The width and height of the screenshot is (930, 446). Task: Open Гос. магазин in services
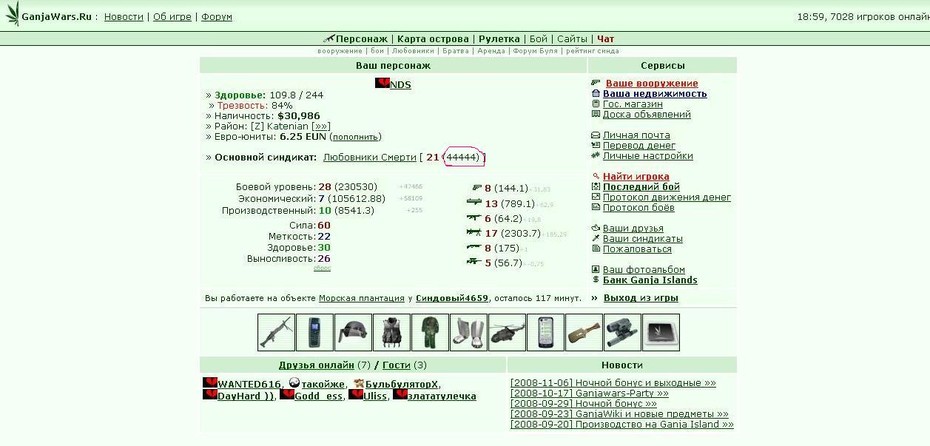coord(633,104)
